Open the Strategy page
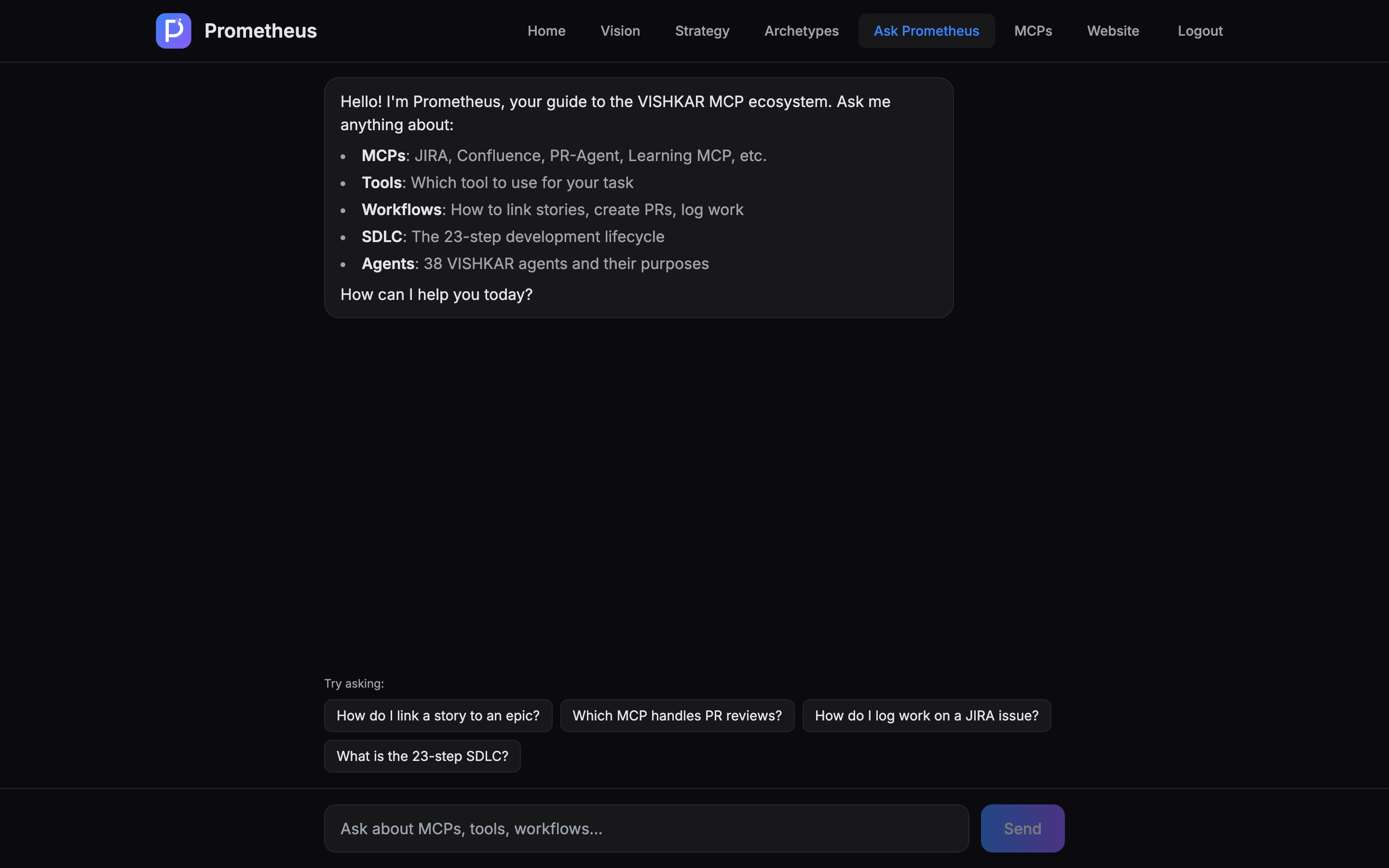The height and width of the screenshot is (868, 1389). tap(702, 30)
